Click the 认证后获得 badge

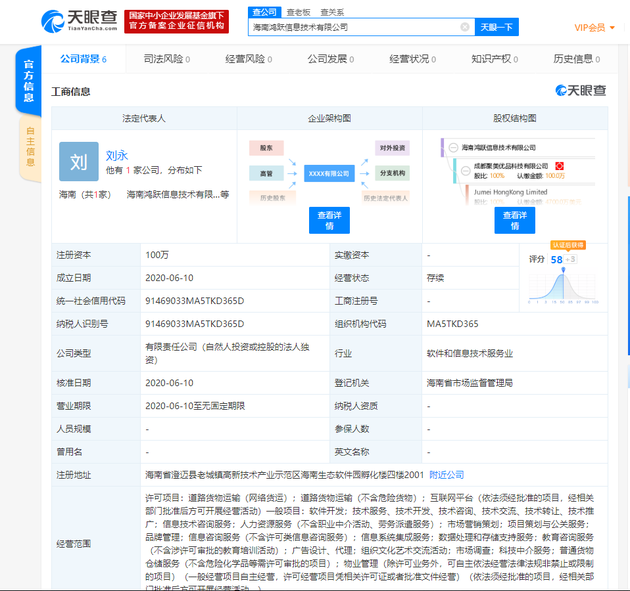point(568,245)
